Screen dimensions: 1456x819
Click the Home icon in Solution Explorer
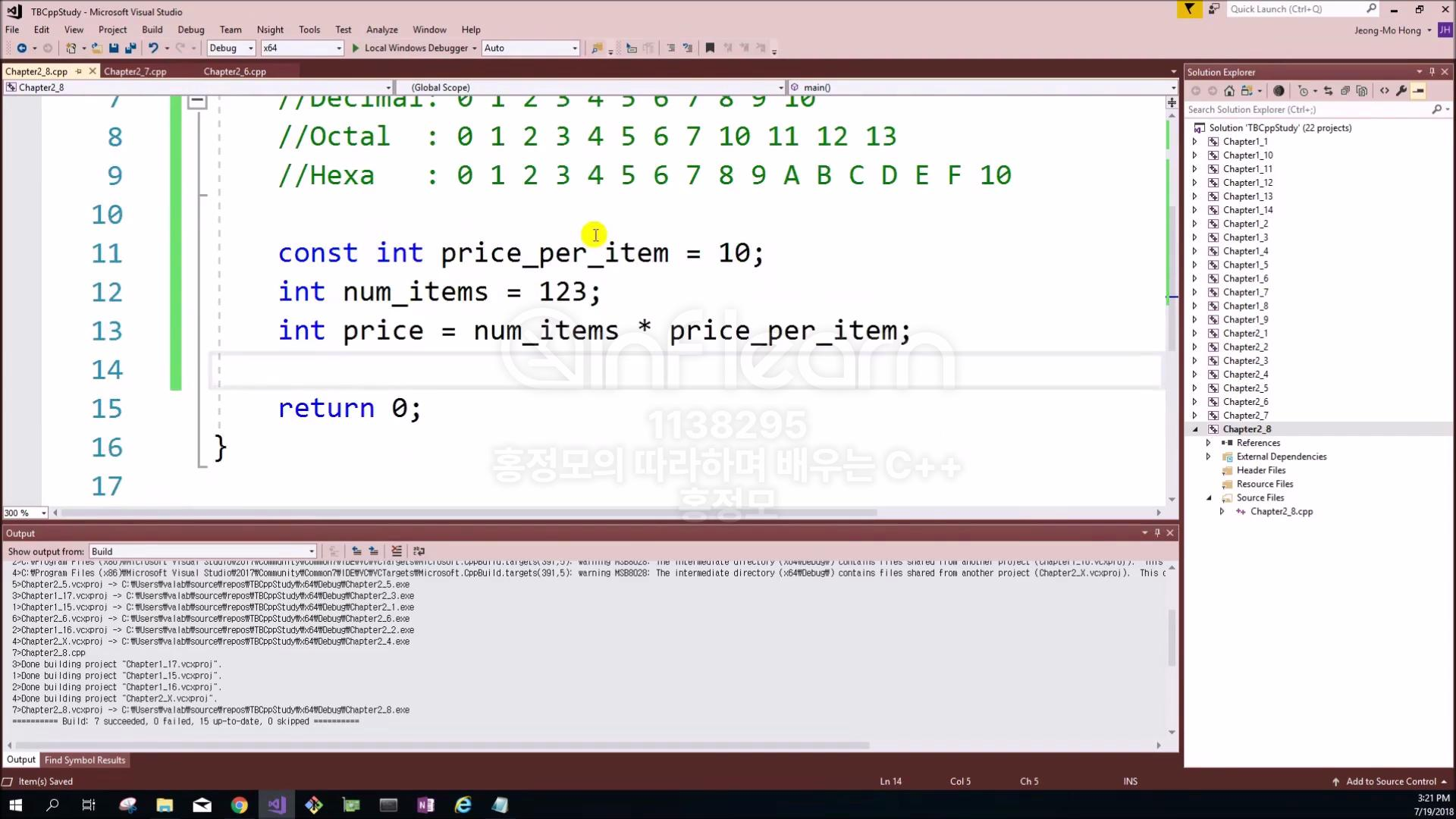[1229, 91]
